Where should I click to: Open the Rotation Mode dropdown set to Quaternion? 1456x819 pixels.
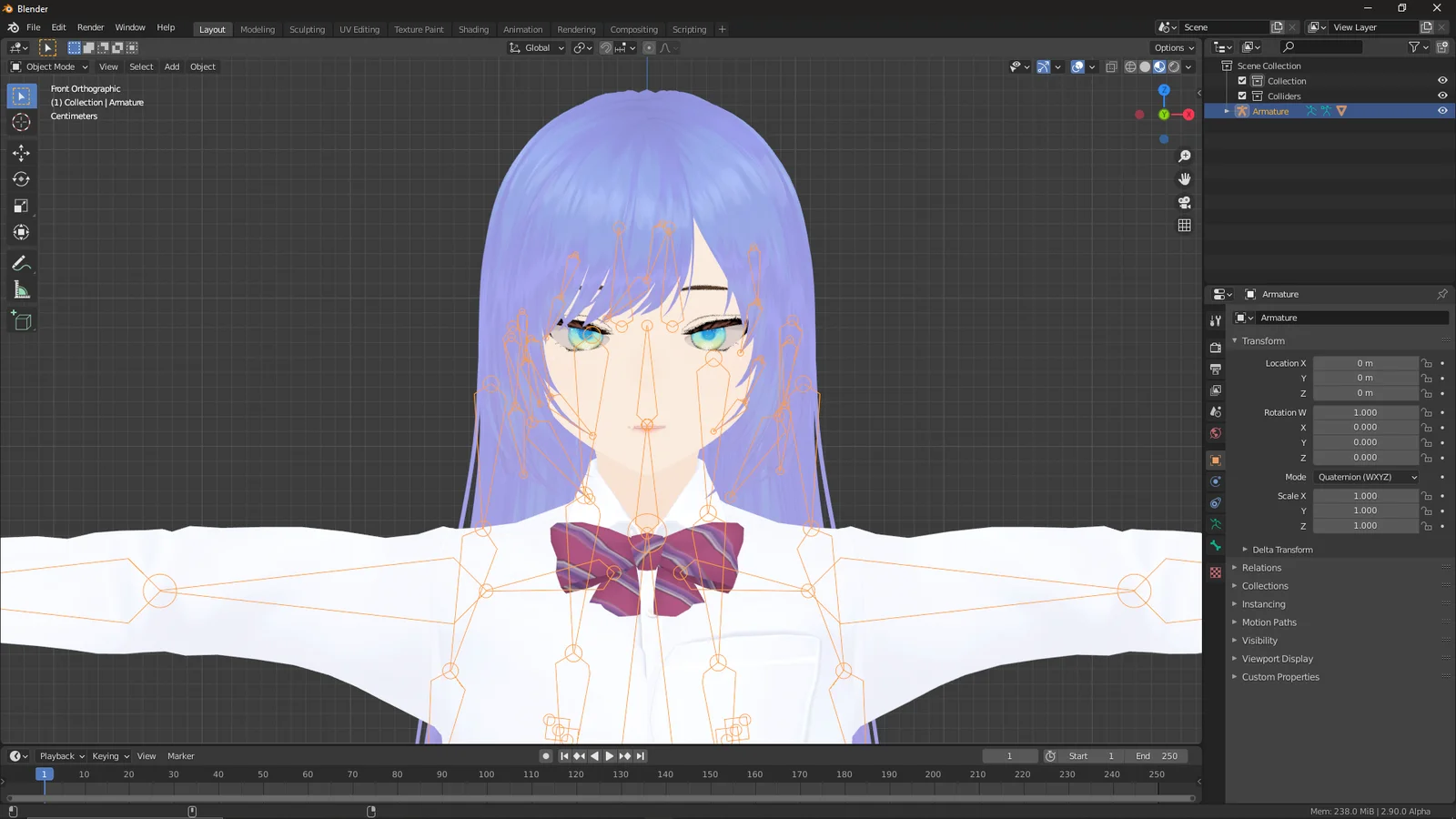(1365, 477)
